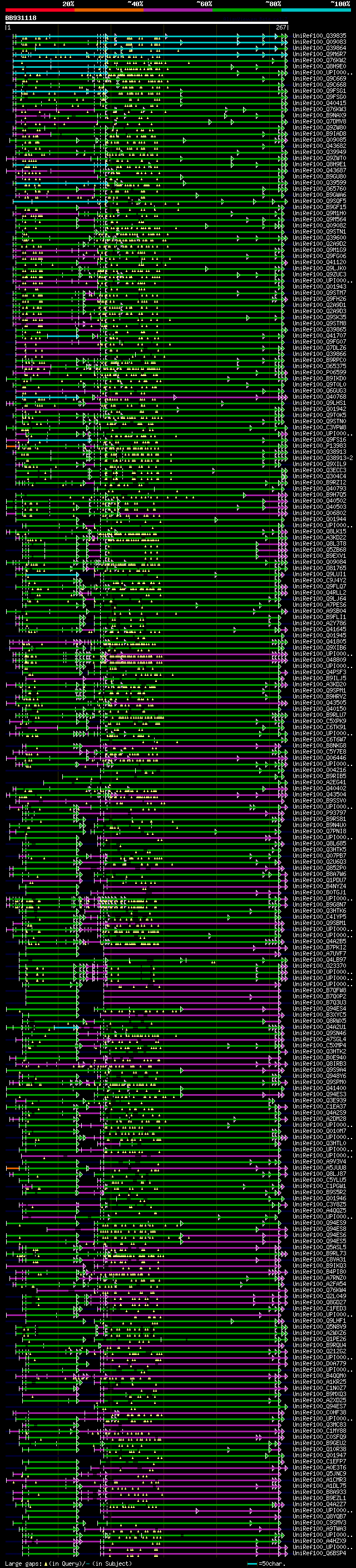Viewport: 356px width, 1568px height.
Task: Select the label UniRef100_Q40768
Action: tap(319, 397)
